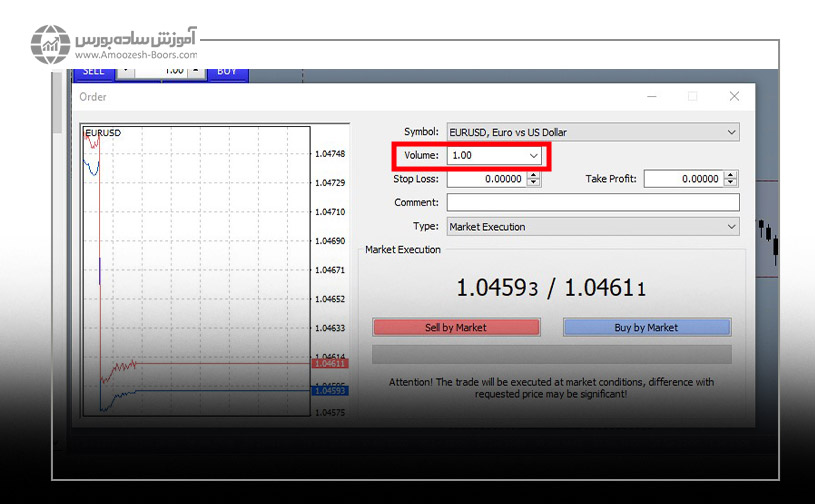This screenshot has width=815, height=504.
Task: Click the red ask price label on chart
Action: [329, 364]
